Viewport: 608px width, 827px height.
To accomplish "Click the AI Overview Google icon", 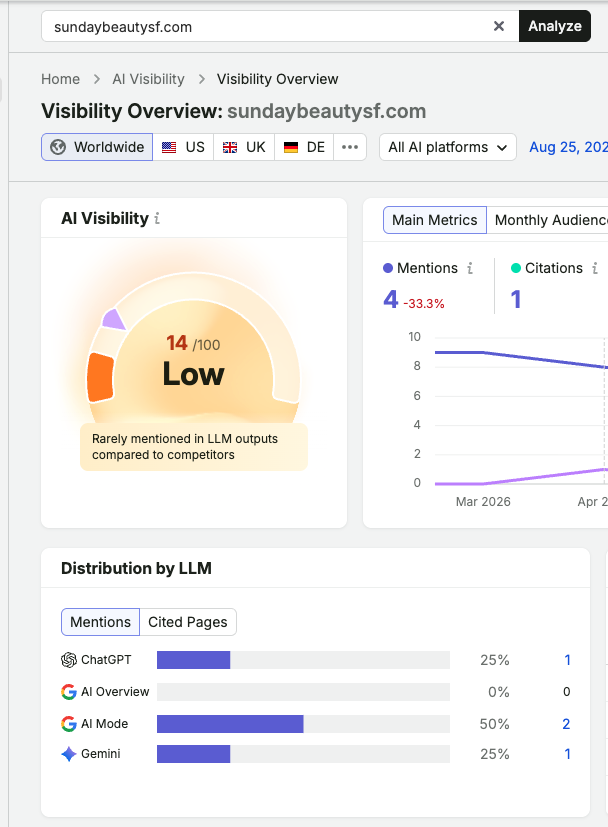I will pyautogui.click(x=69, y=692).
